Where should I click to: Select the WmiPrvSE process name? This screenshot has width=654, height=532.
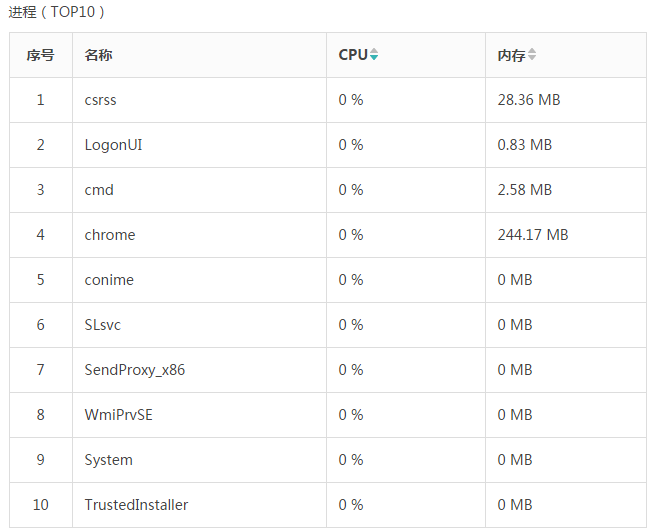(x=119, y=415)
